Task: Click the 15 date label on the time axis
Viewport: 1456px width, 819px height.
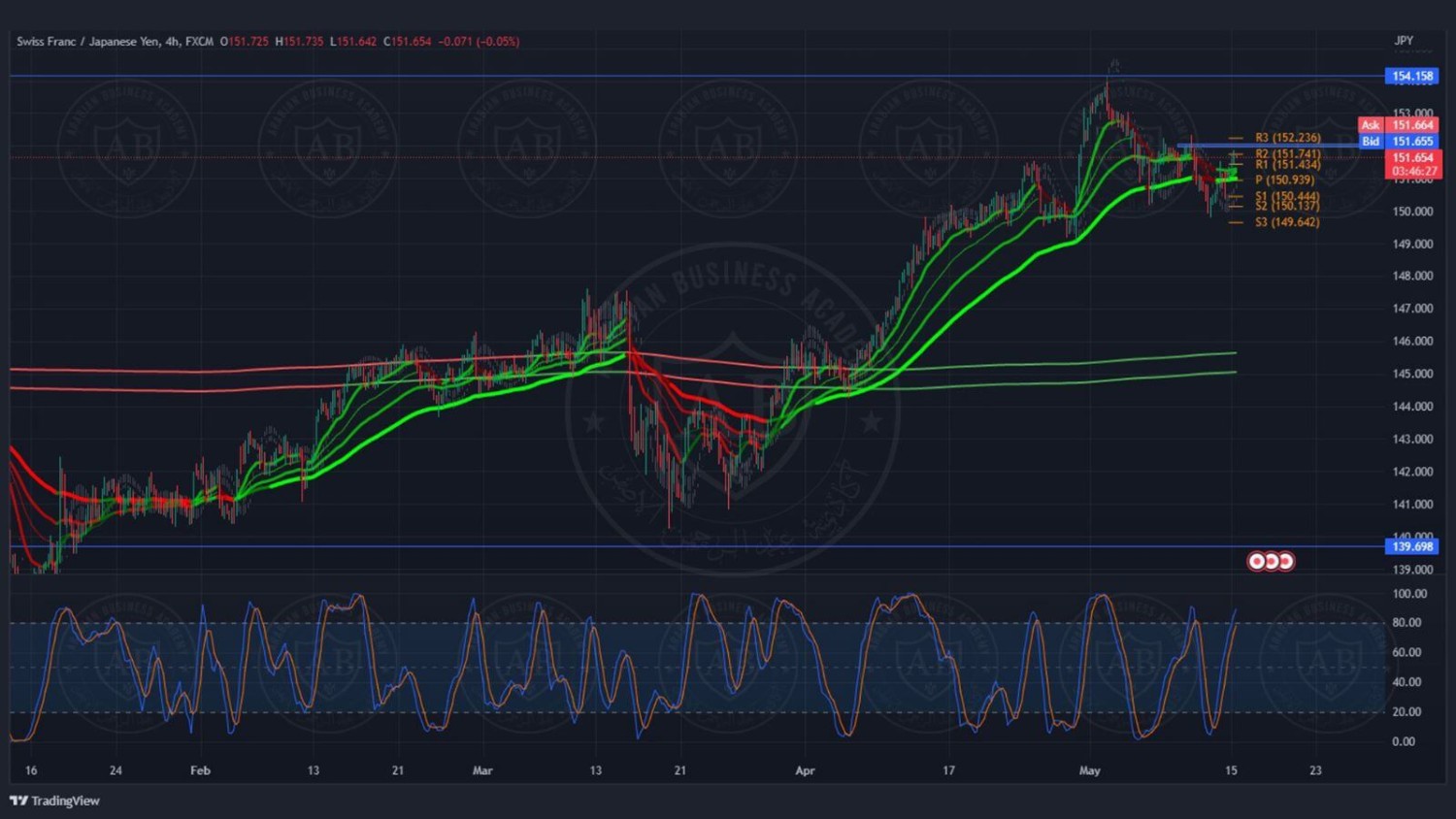Action: (x=1231, y=770)
